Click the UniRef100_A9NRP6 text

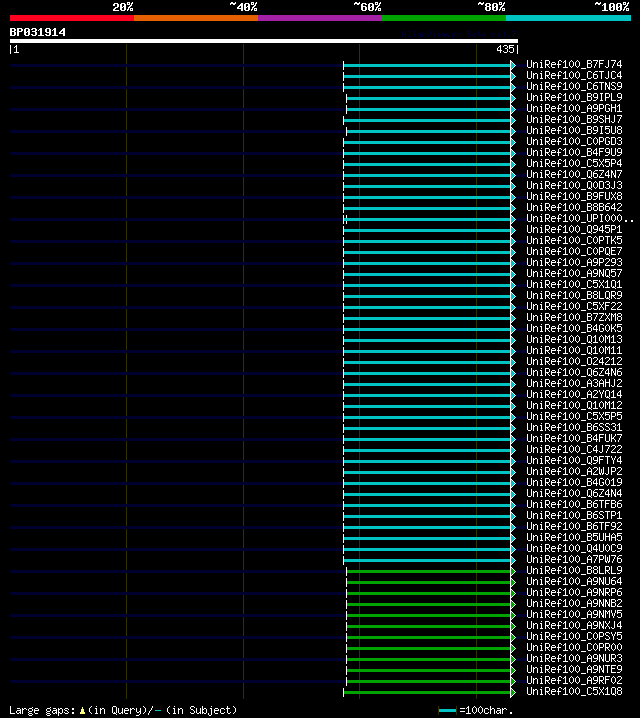point(574,592)
